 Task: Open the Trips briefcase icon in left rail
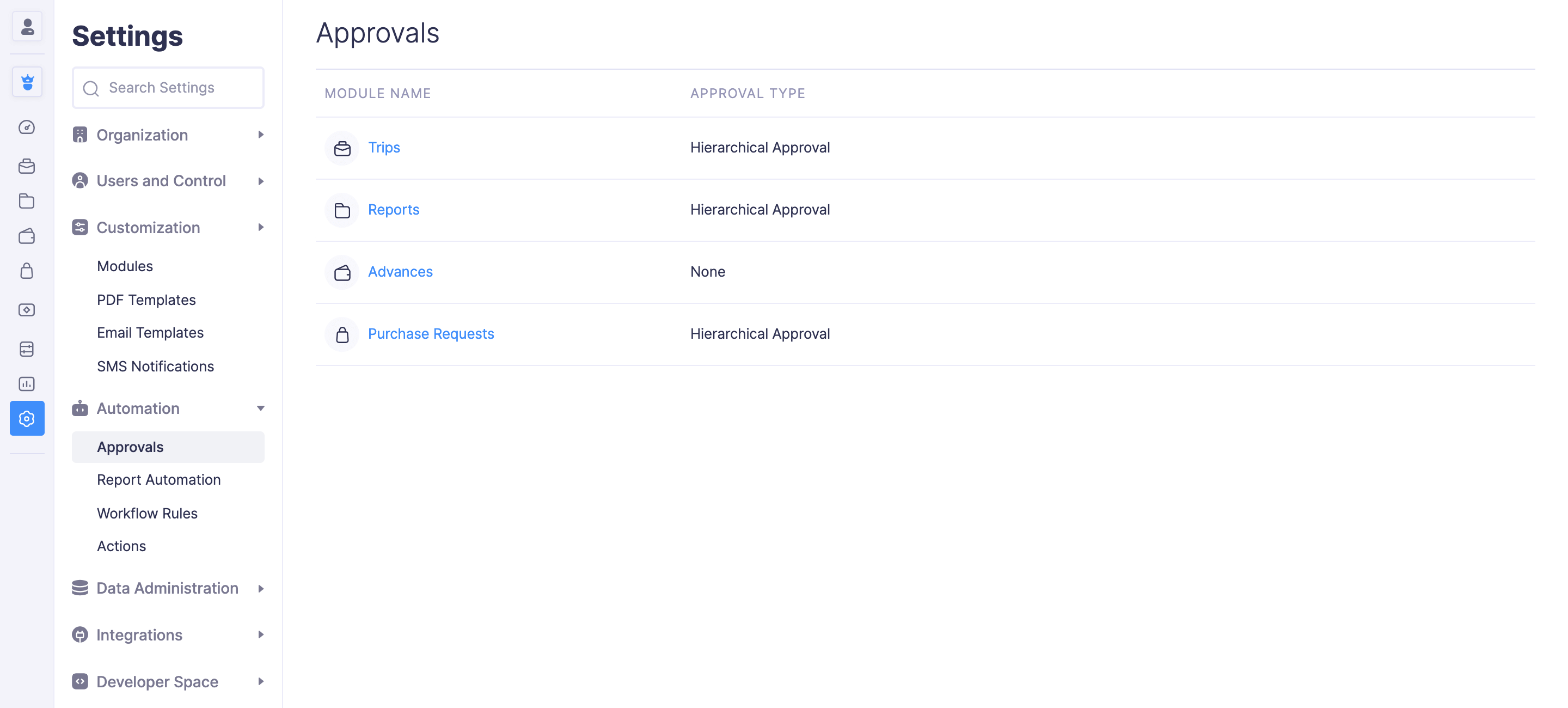(x=27, y=166)
